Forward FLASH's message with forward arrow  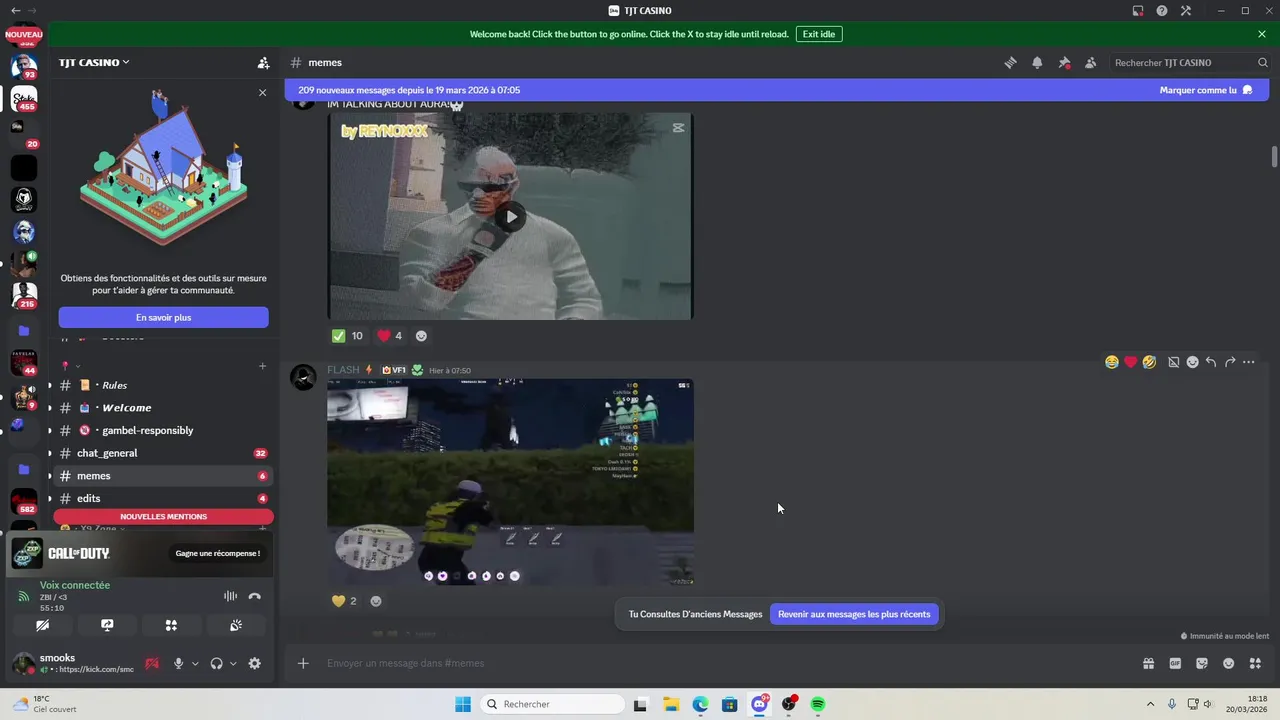pyautogui.click(x=1230, y=362)
